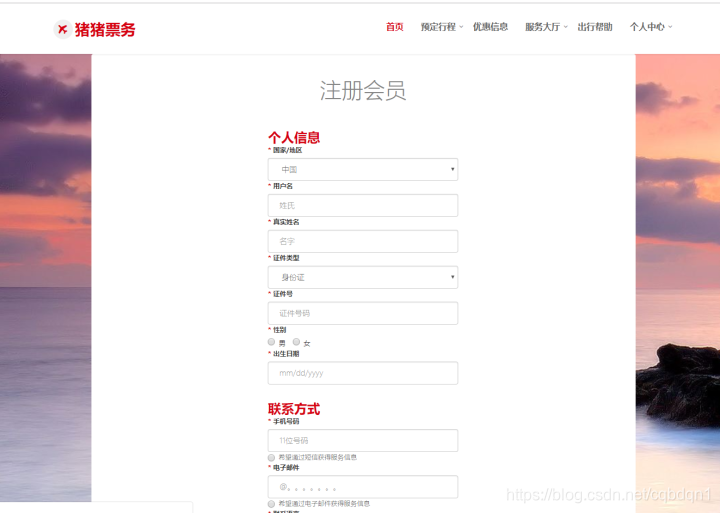The width and height of the screenshot is (720, 513).
Task: Open the 证件类型 dropdown showing 身份证
Action: (x=363, y=277)
